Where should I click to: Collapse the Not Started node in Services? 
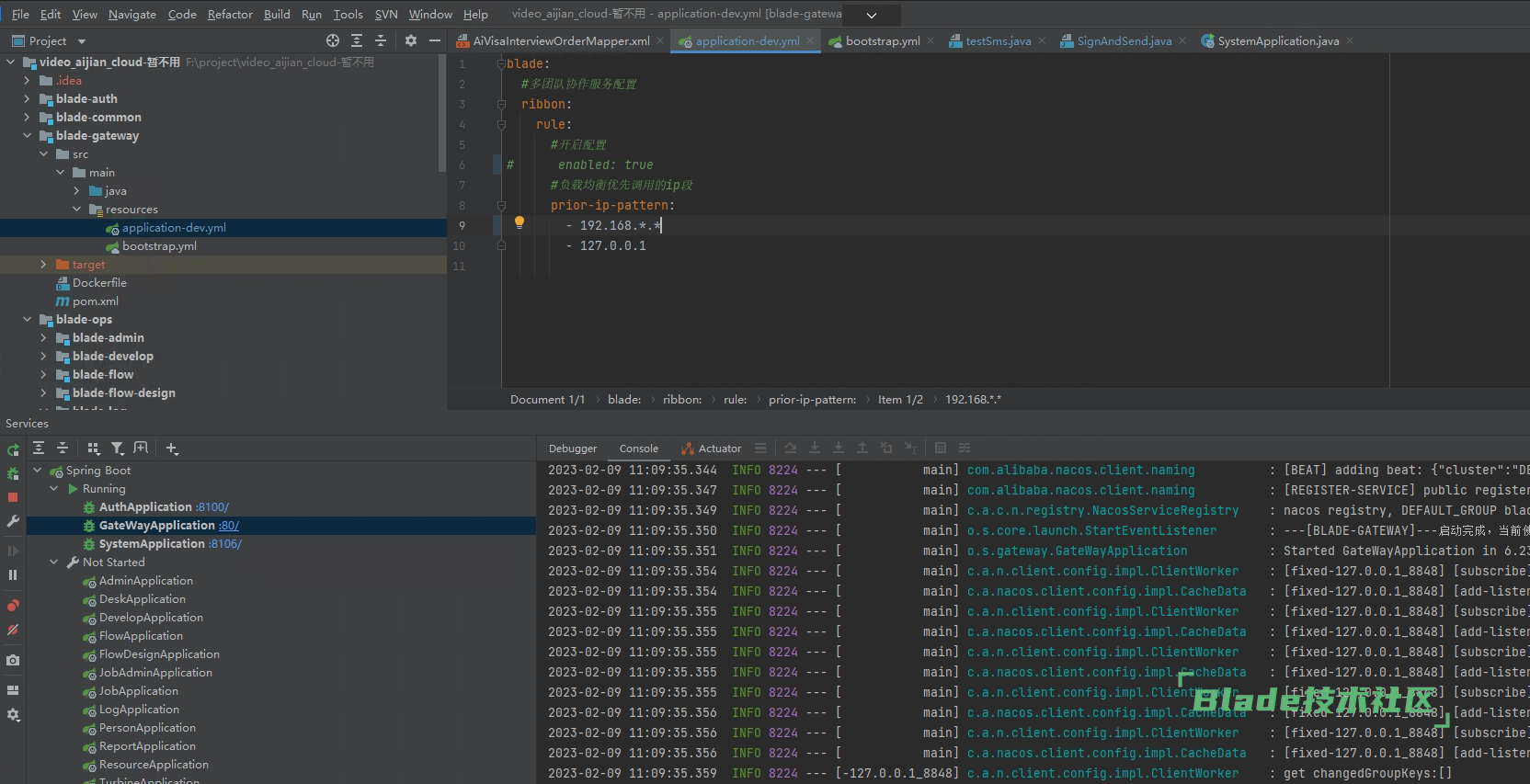point(54,562)
